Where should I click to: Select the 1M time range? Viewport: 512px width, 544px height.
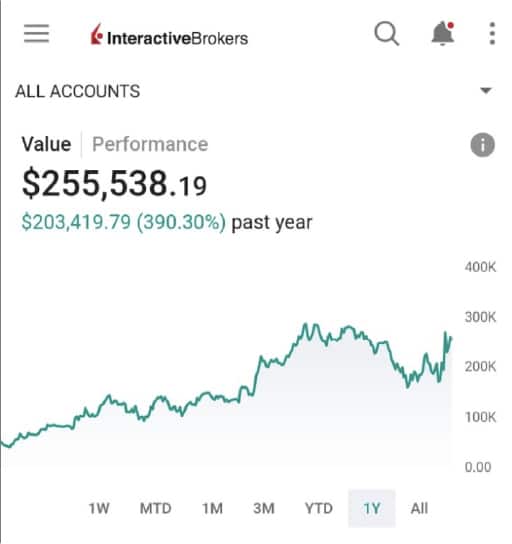tap(212, 508)
